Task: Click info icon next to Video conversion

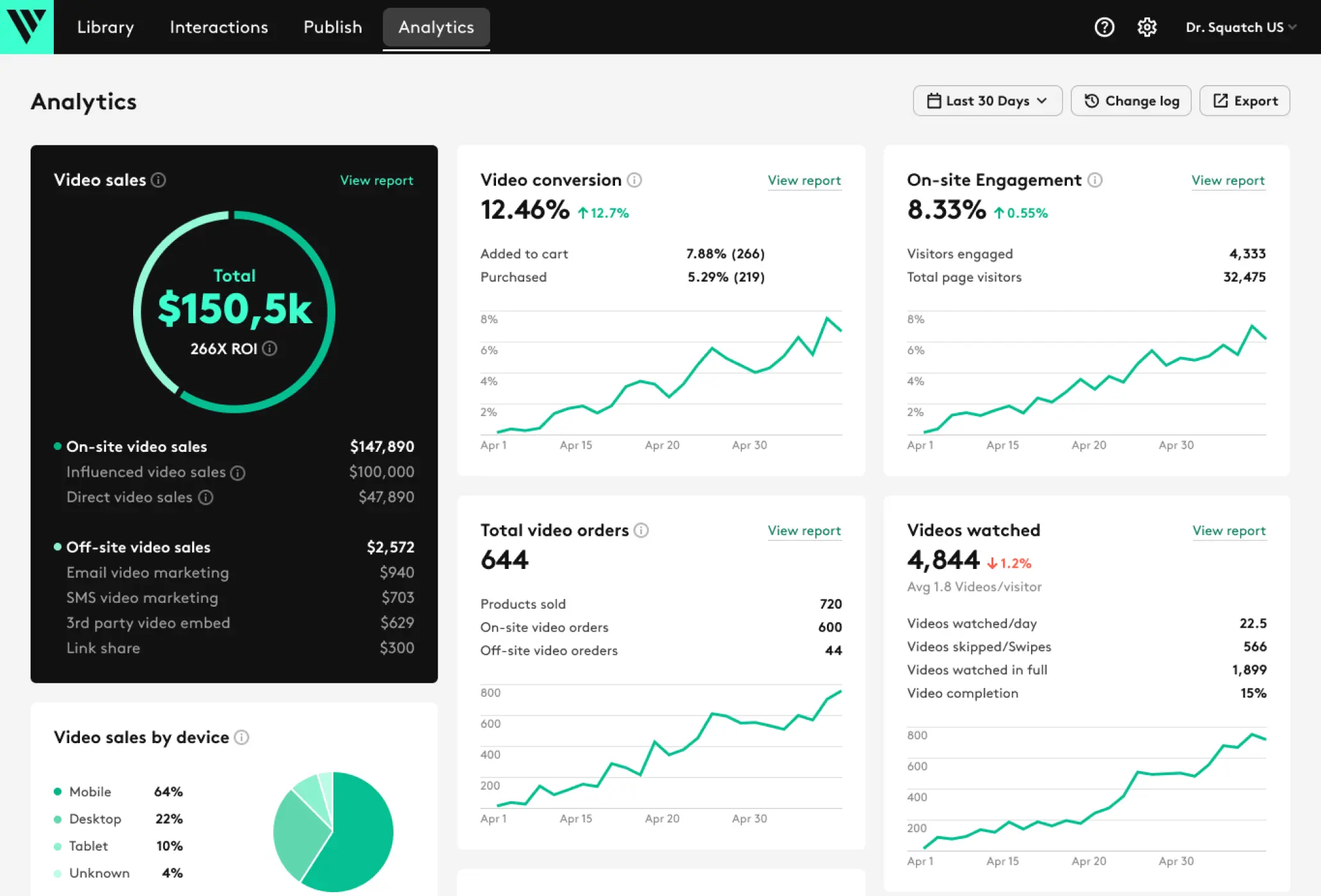Action: [634, 180]
